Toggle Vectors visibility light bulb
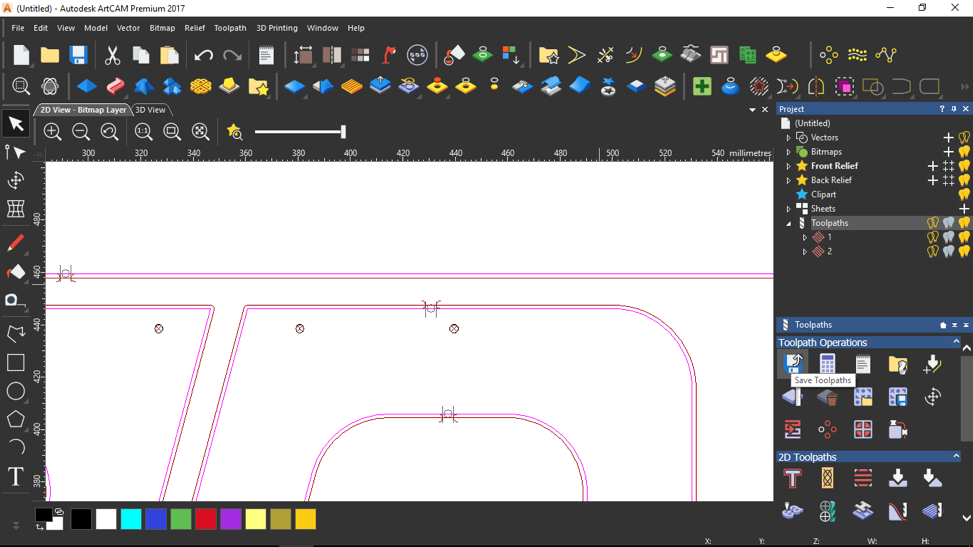 click(964, 137)
